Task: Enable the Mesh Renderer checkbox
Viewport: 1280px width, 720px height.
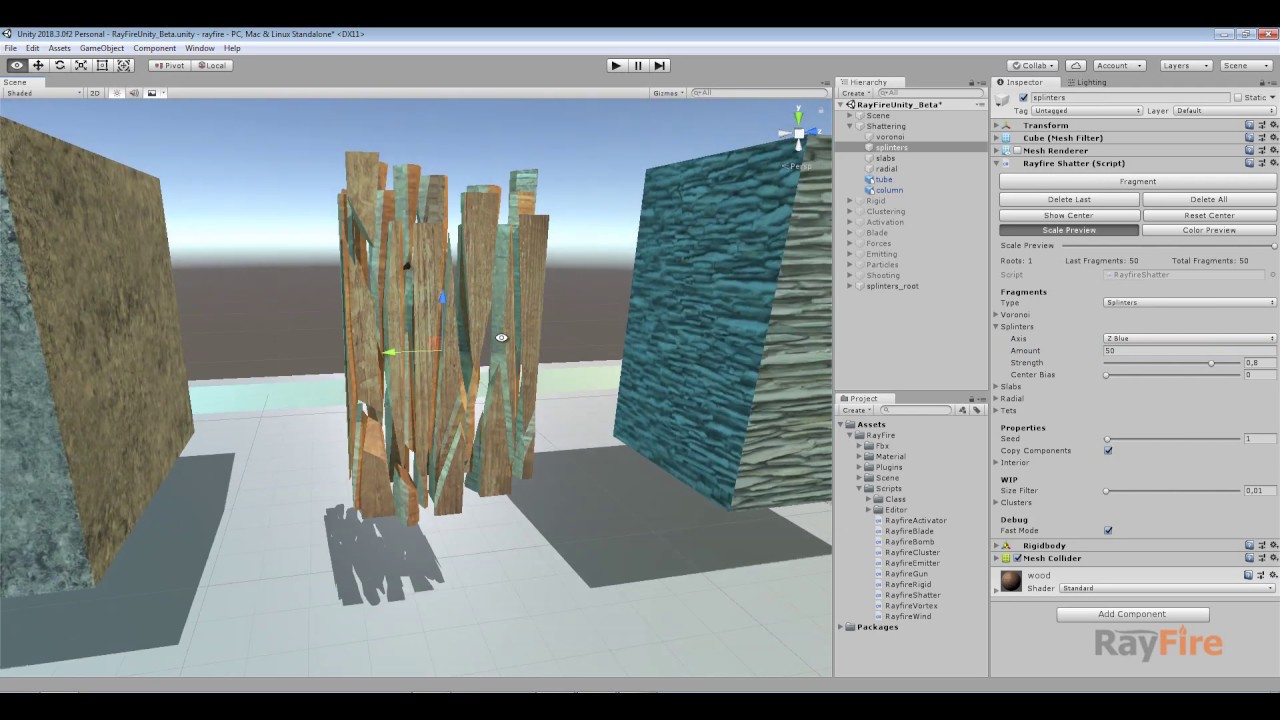Action: click(1017, 150)
